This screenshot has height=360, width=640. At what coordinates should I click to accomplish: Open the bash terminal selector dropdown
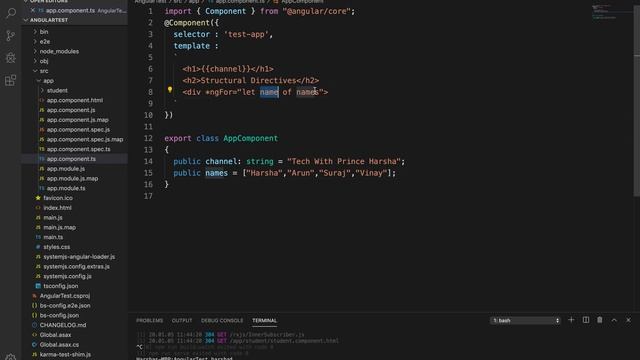click(x=525, y=320)
